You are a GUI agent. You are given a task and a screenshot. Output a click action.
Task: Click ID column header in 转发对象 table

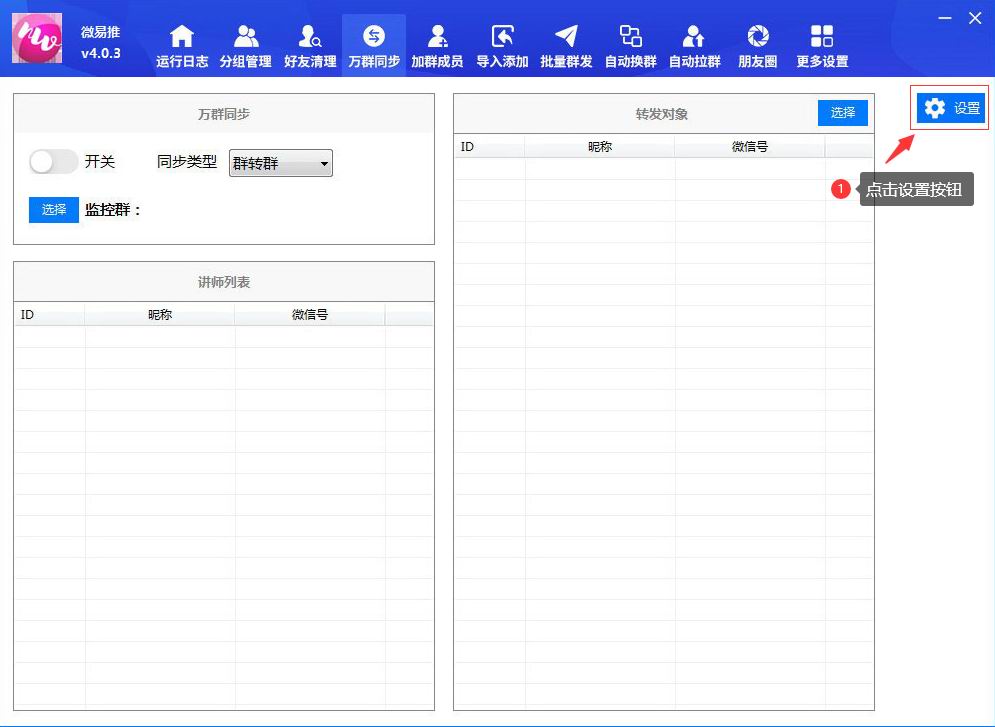point(489,147)
